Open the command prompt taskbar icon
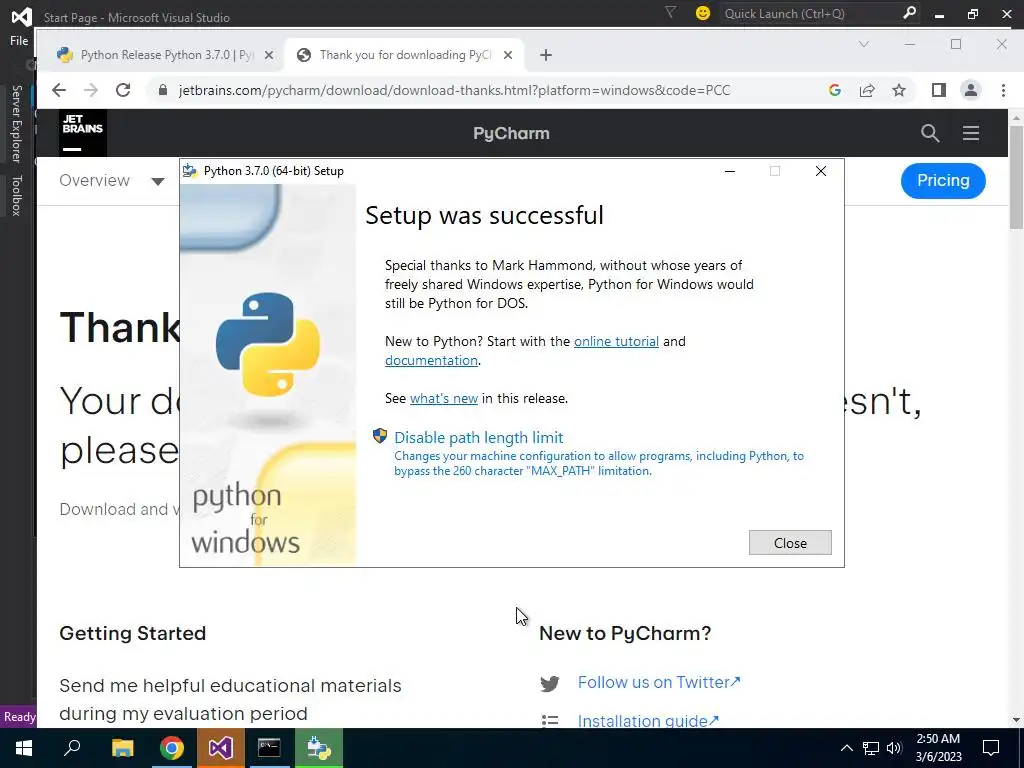 click(x=269, y=748)
